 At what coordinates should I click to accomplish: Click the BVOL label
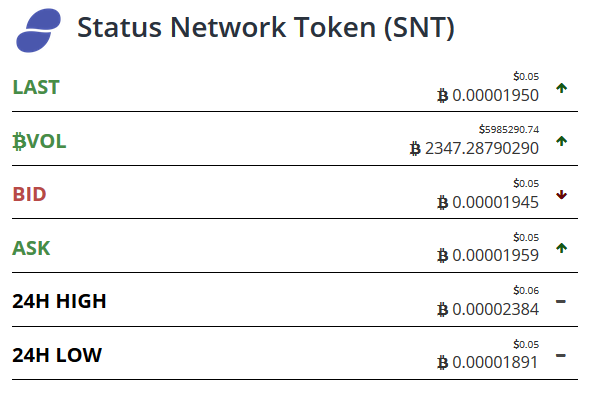pos(39,141)
